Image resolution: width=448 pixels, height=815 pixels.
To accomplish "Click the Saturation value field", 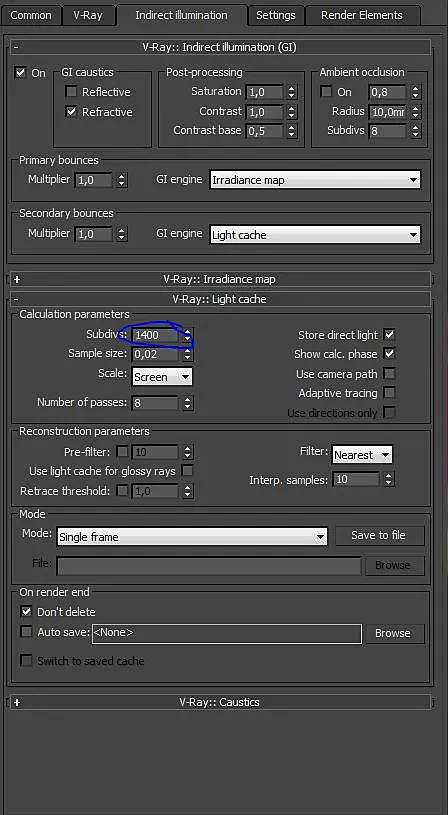I will point(265,92).
